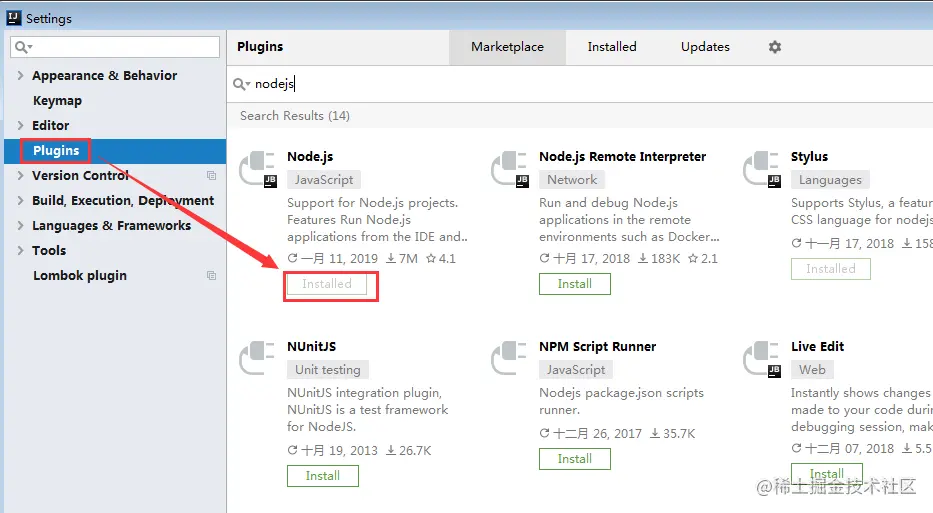Click the 7M downloads count for Node.js
The image size is (933, 513).
point(402,259)
